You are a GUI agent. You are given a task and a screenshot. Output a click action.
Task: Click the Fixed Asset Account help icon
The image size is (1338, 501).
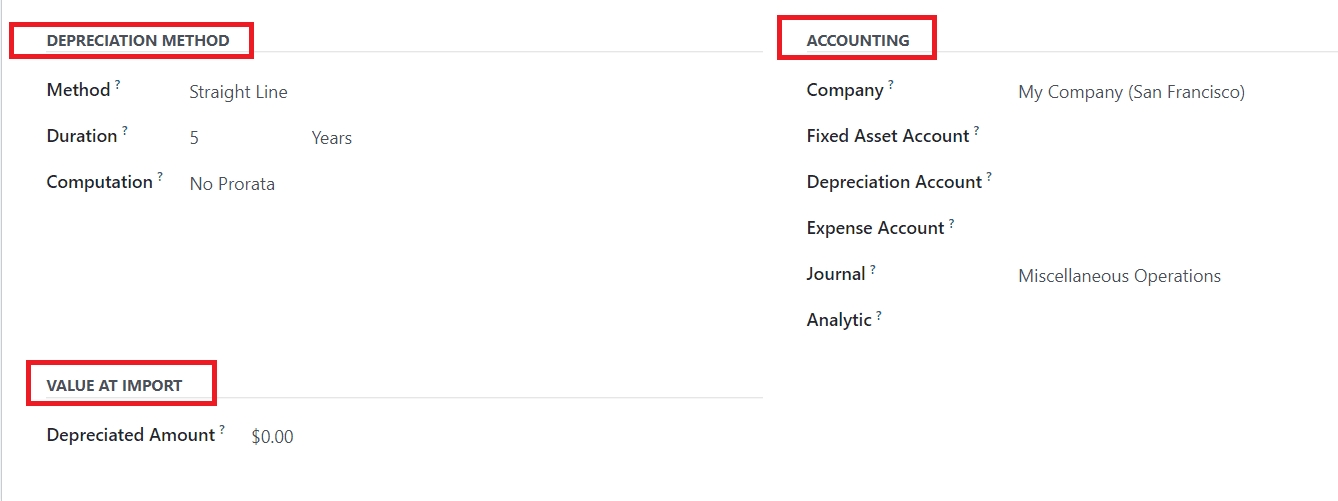click(977, 131)
